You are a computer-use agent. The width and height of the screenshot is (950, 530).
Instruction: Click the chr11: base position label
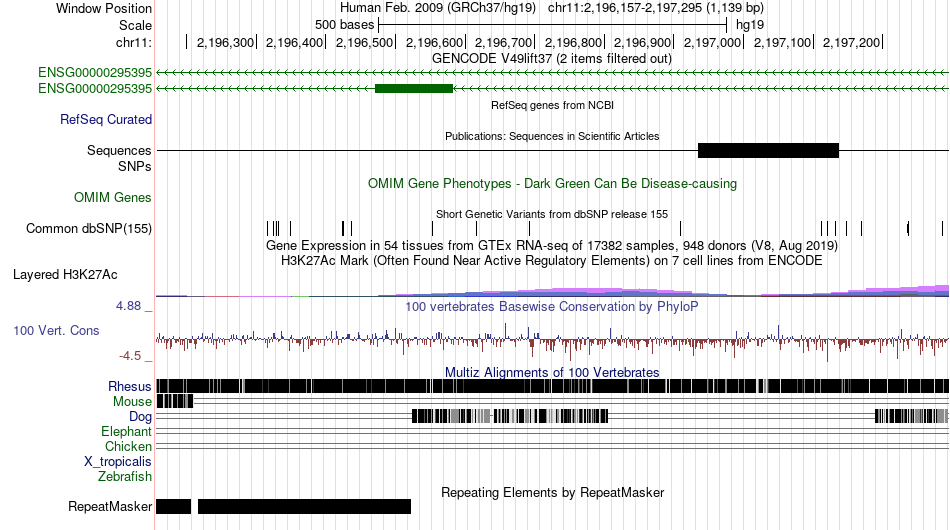(134, 42)
